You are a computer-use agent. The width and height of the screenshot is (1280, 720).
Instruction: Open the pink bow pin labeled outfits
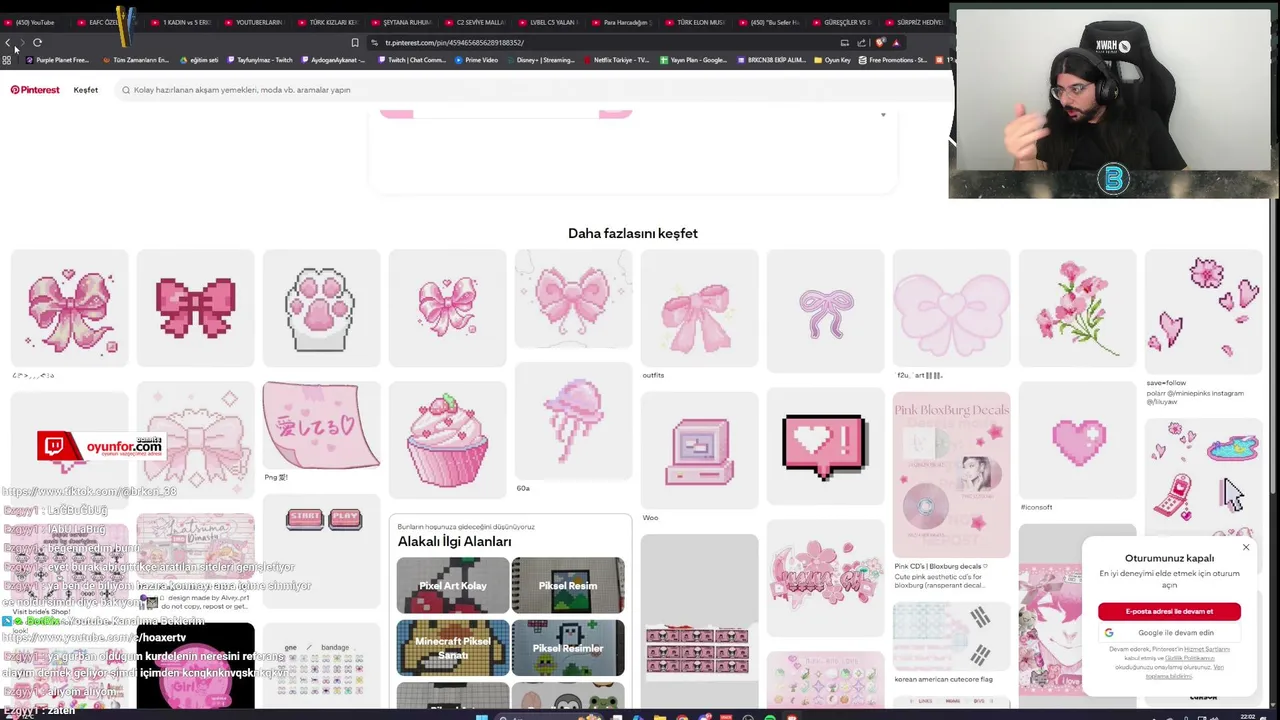coord(699,308)
